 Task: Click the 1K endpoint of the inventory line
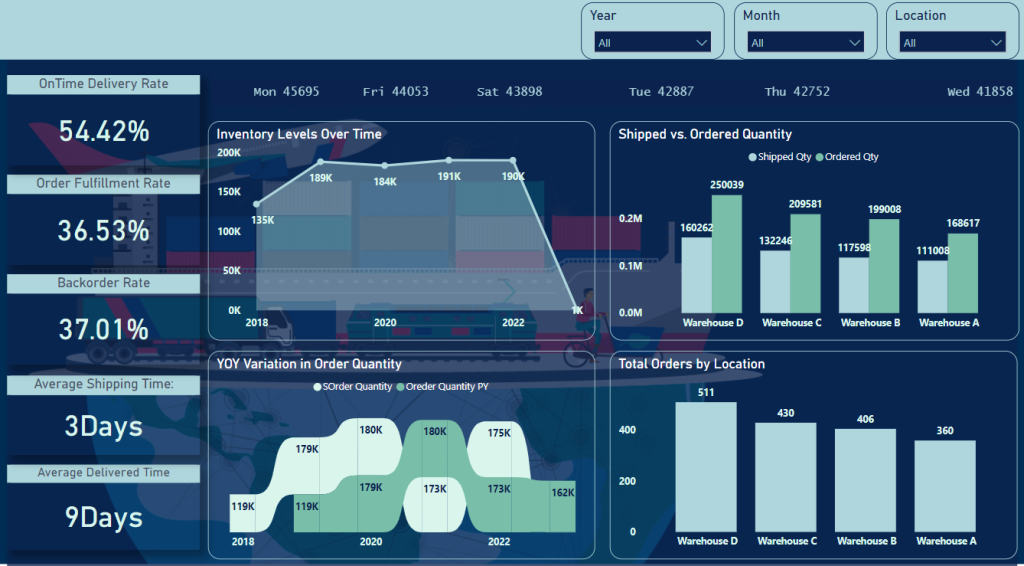tap(577, 309)
